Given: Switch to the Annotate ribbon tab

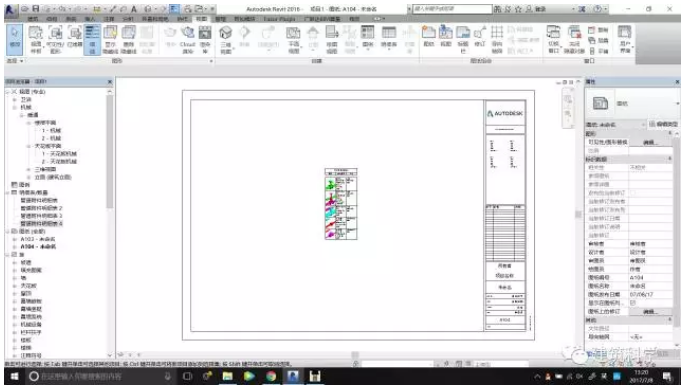Looking at the screenshot, I should [109, 19].
